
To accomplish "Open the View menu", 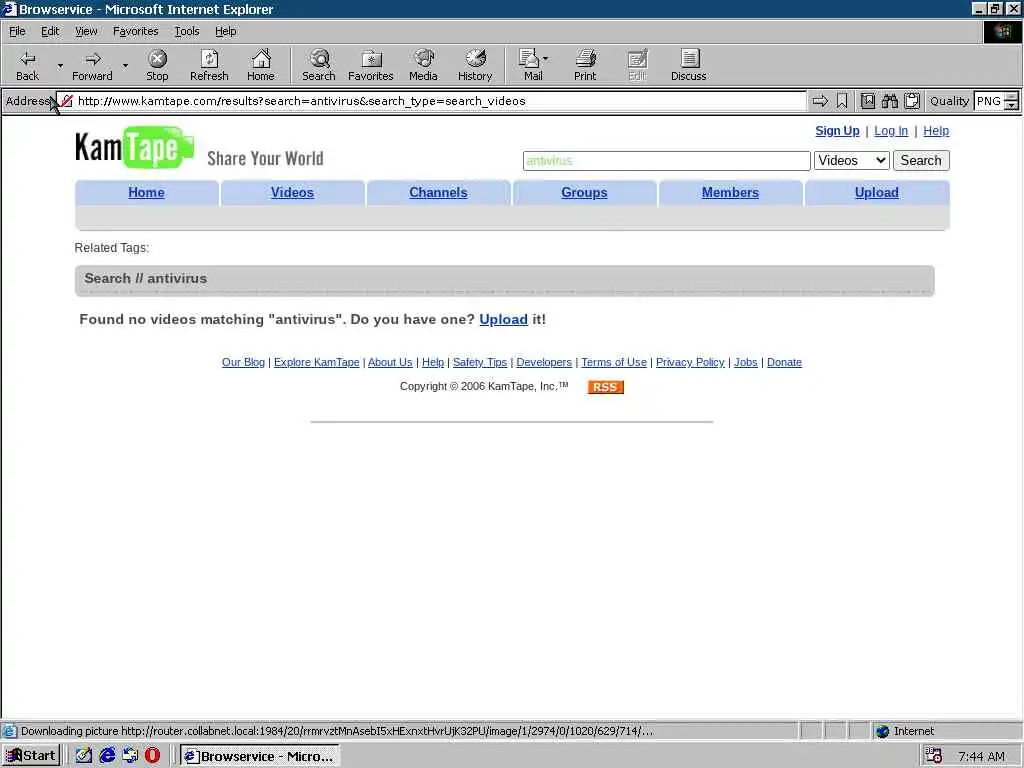I will click(x=86, y=31).
